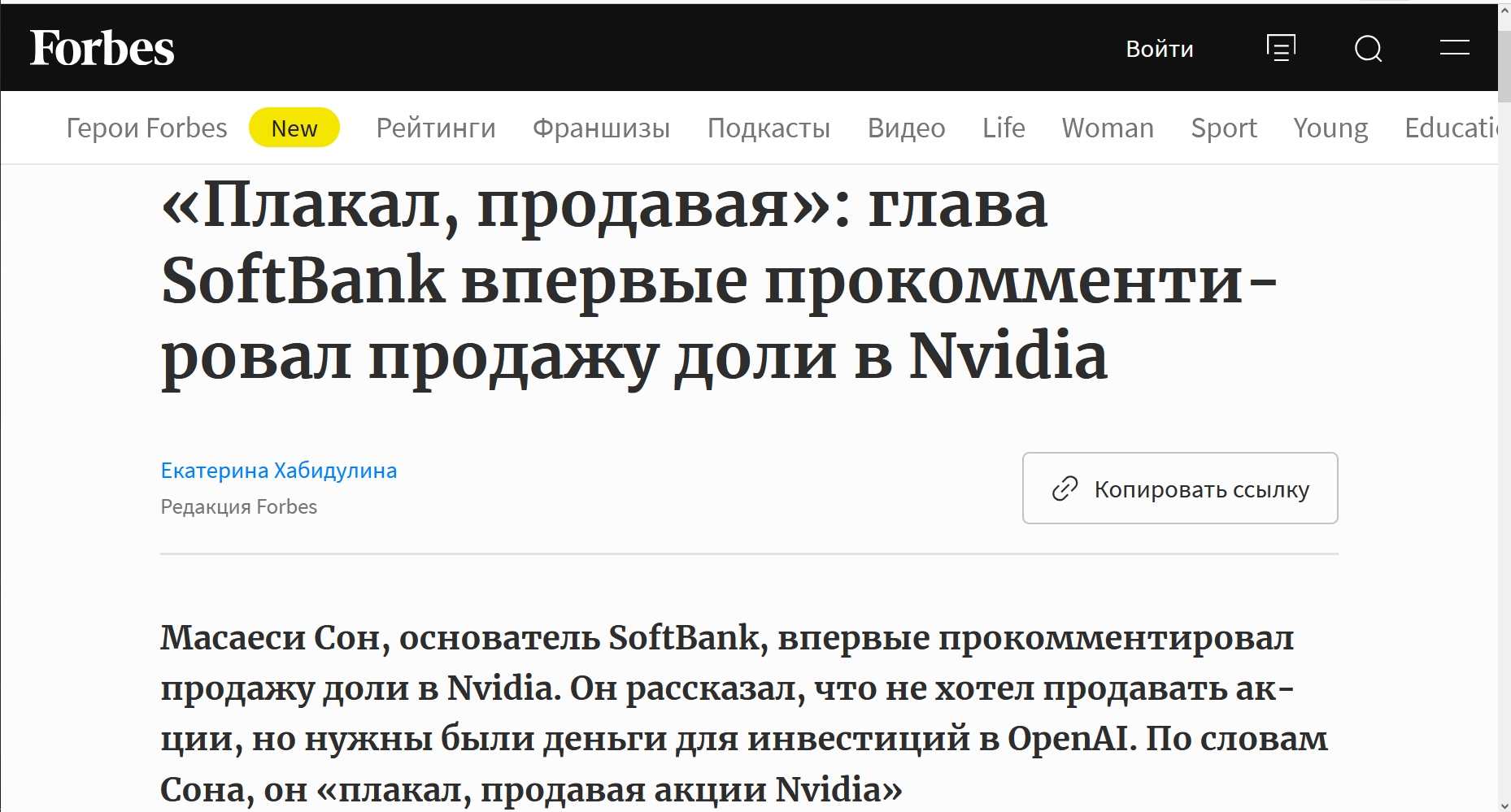Click the Войти login link
Screen dimensions: 1511x812
[1160, 49]
